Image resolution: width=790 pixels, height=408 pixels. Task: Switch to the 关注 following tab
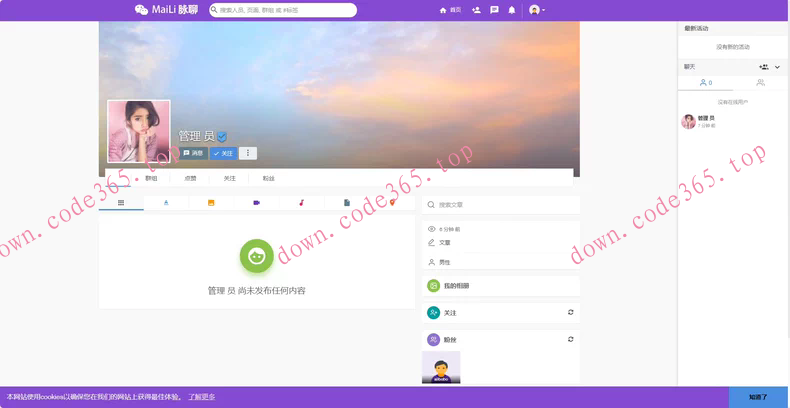(x=230, y=178)
